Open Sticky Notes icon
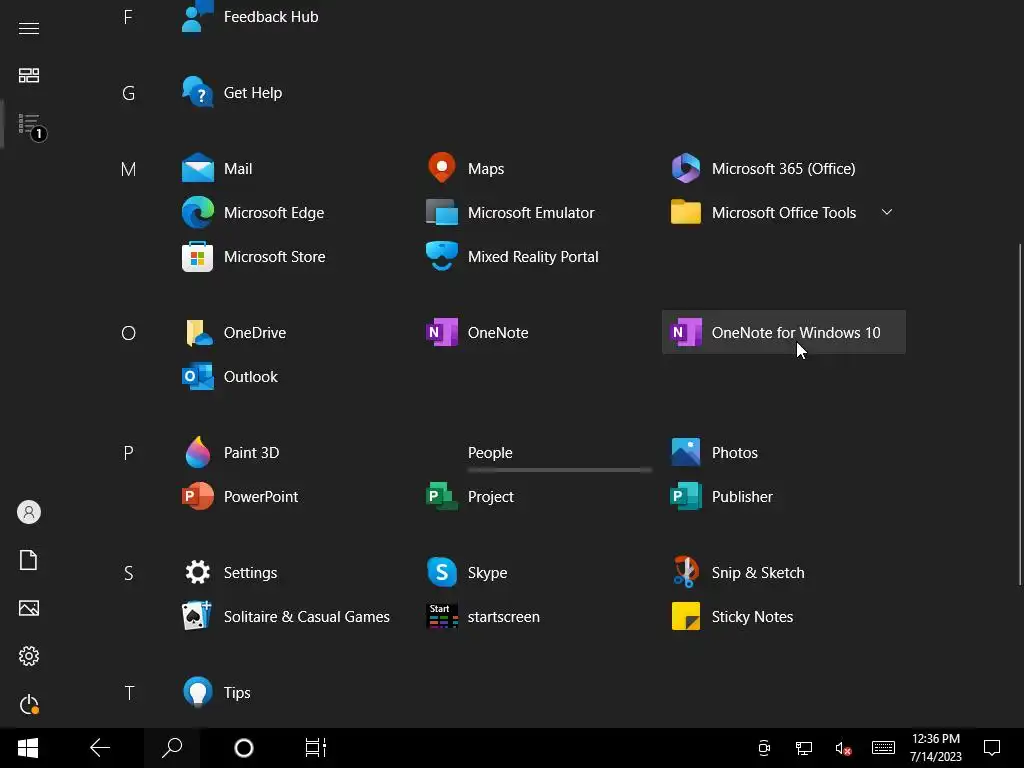The image size is (1024, 768). pos(686,616)
